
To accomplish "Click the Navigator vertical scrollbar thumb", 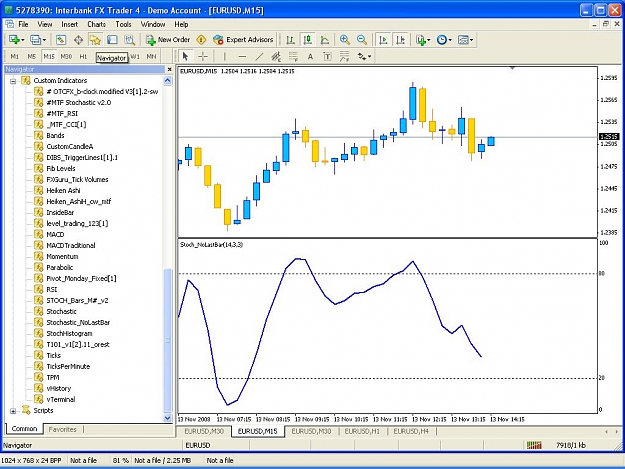I will (x=168, y=341).
